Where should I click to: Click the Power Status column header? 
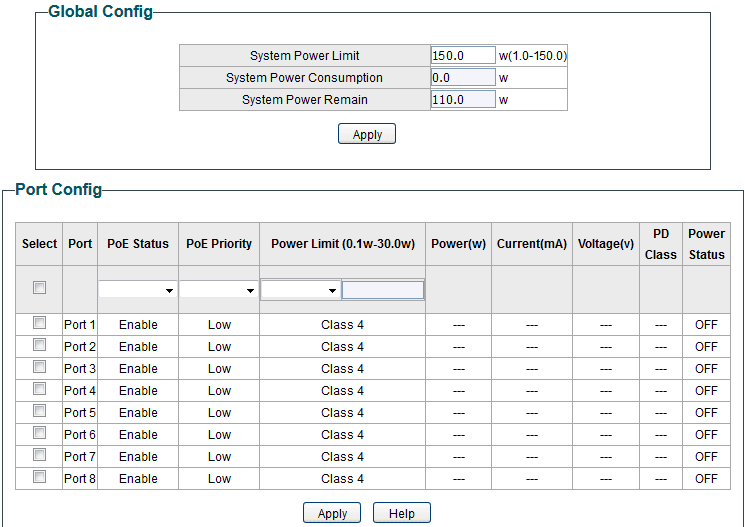click(x=707, y=244)
